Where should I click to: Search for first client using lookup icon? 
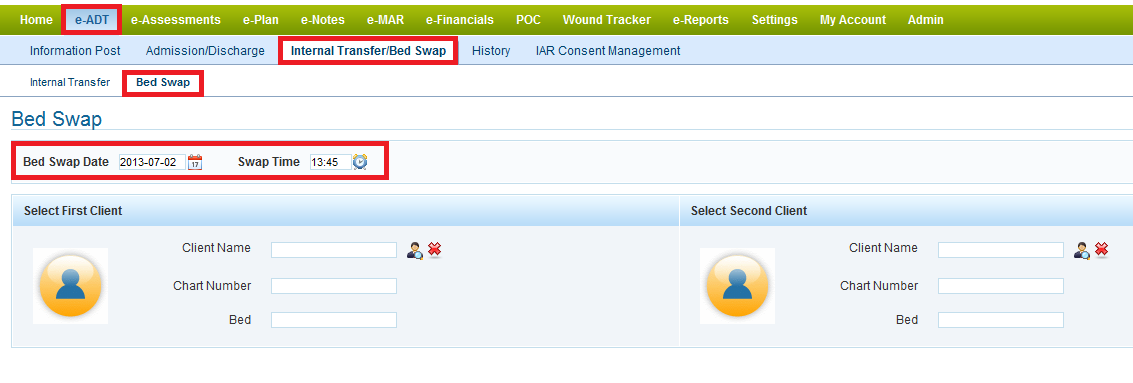click(415, 250)
